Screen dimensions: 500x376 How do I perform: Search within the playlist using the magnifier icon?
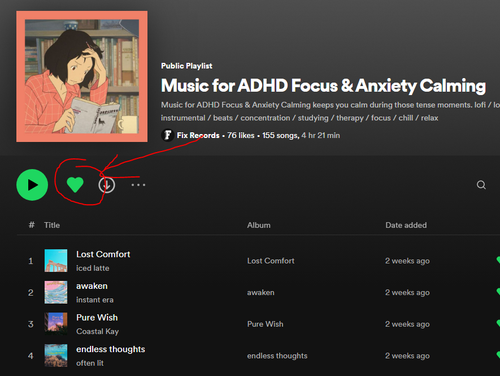pos(481,185)
